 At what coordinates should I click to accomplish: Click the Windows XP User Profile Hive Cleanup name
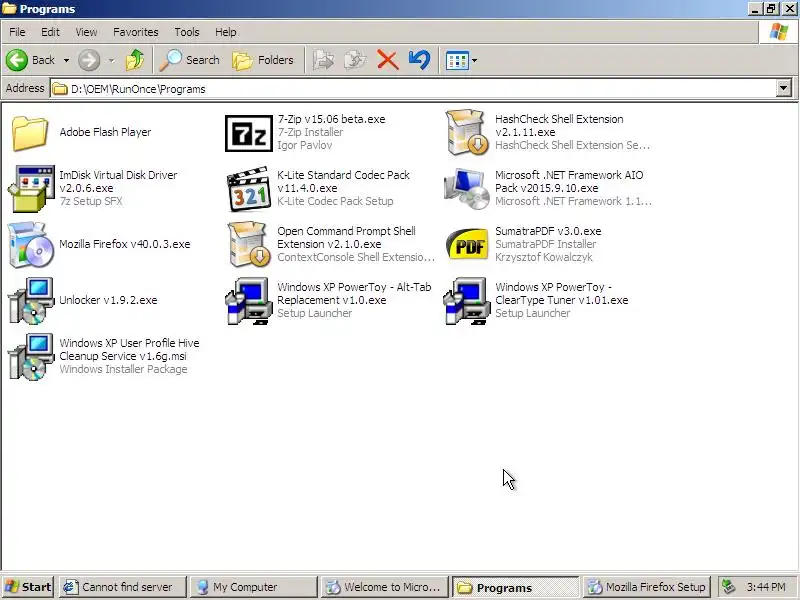129,349
